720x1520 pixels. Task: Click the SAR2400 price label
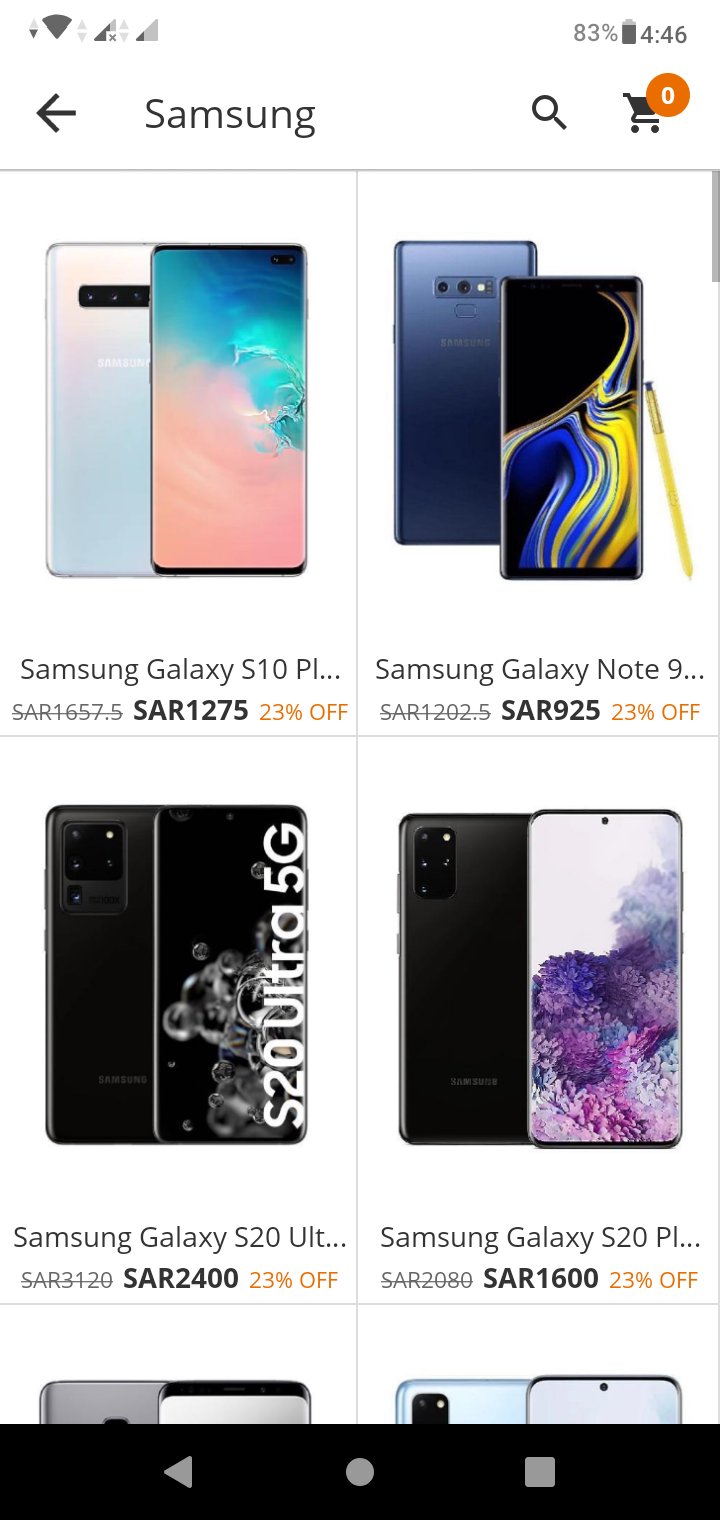(181, 1278)
